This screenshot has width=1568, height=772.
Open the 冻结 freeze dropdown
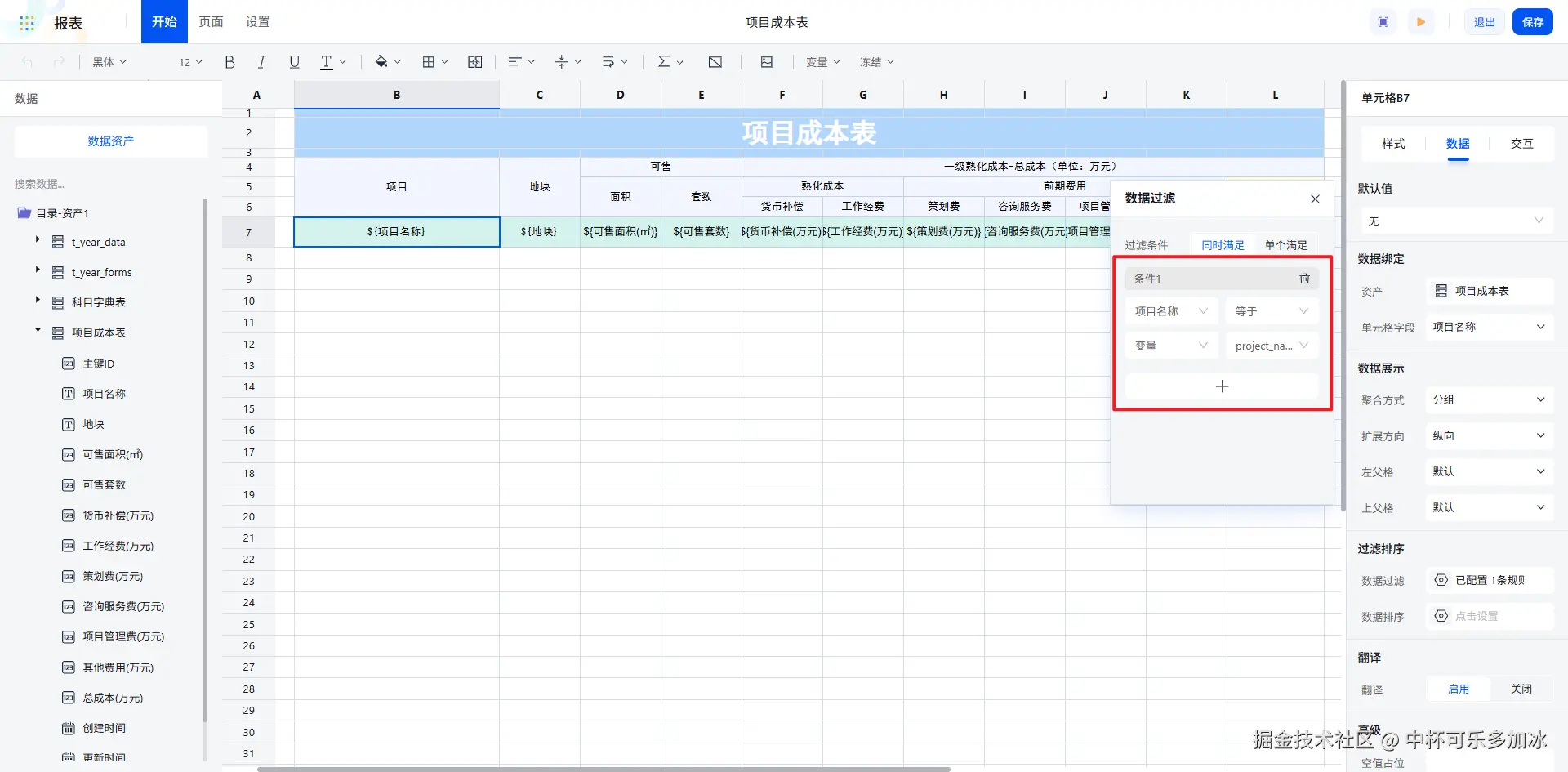point(876,62)
